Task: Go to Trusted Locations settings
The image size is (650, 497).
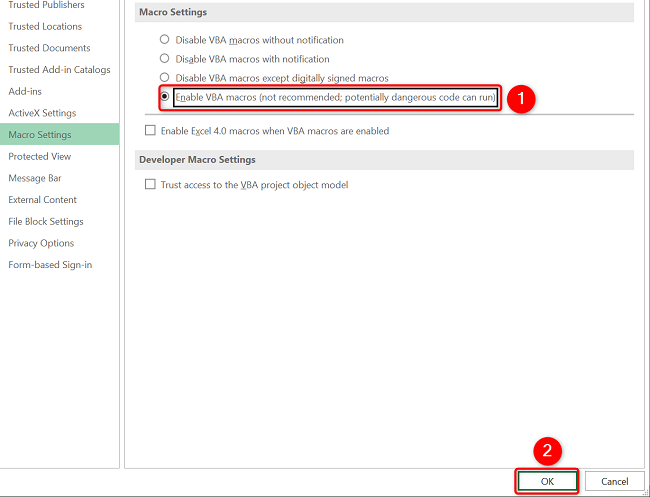Action: click(x=45, y=26)
